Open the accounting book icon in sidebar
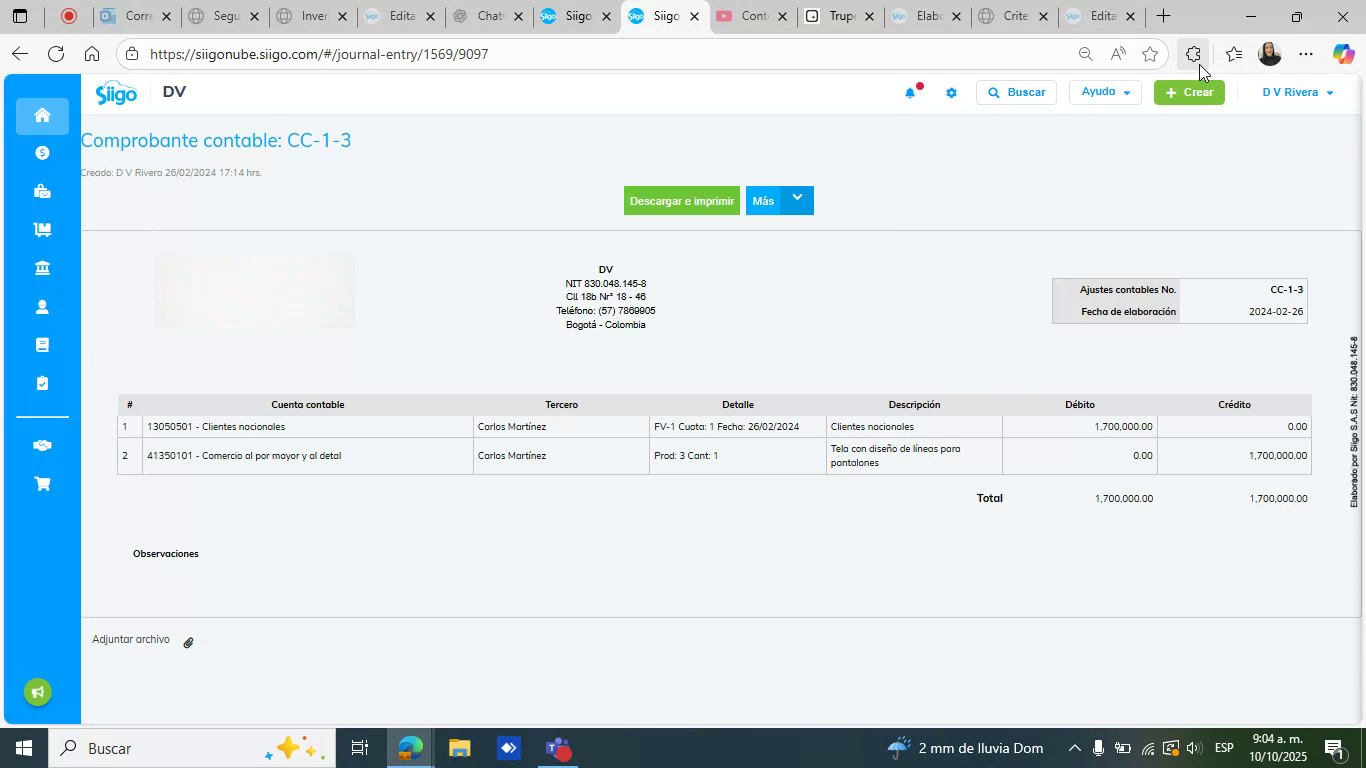The image size is (1366, 768). click(x=42, y=345)
